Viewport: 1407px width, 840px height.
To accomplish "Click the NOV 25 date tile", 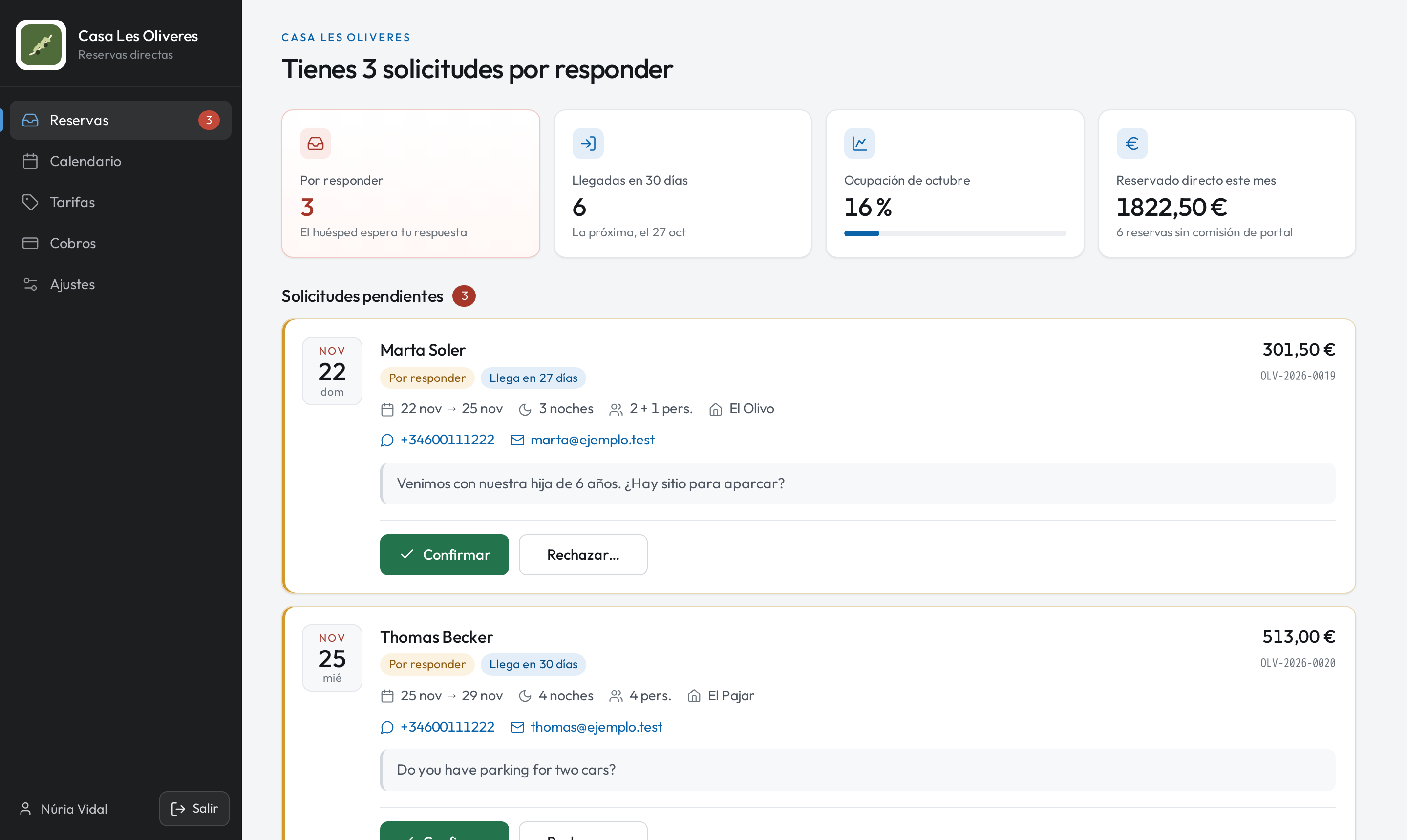I will pyautogui.click(x=332, y=658).
